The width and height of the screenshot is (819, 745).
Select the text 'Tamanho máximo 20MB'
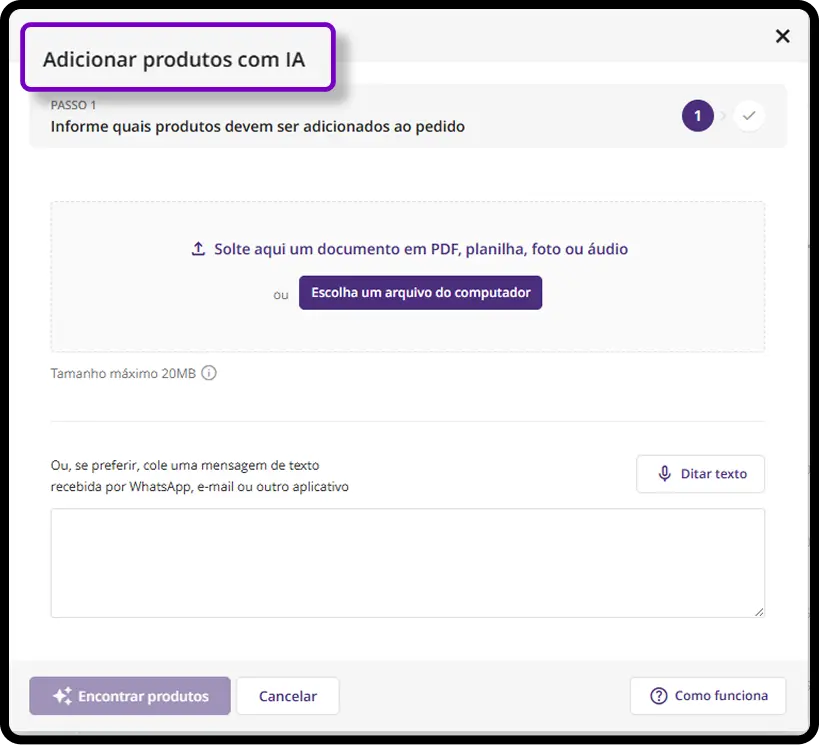point(123,373)
